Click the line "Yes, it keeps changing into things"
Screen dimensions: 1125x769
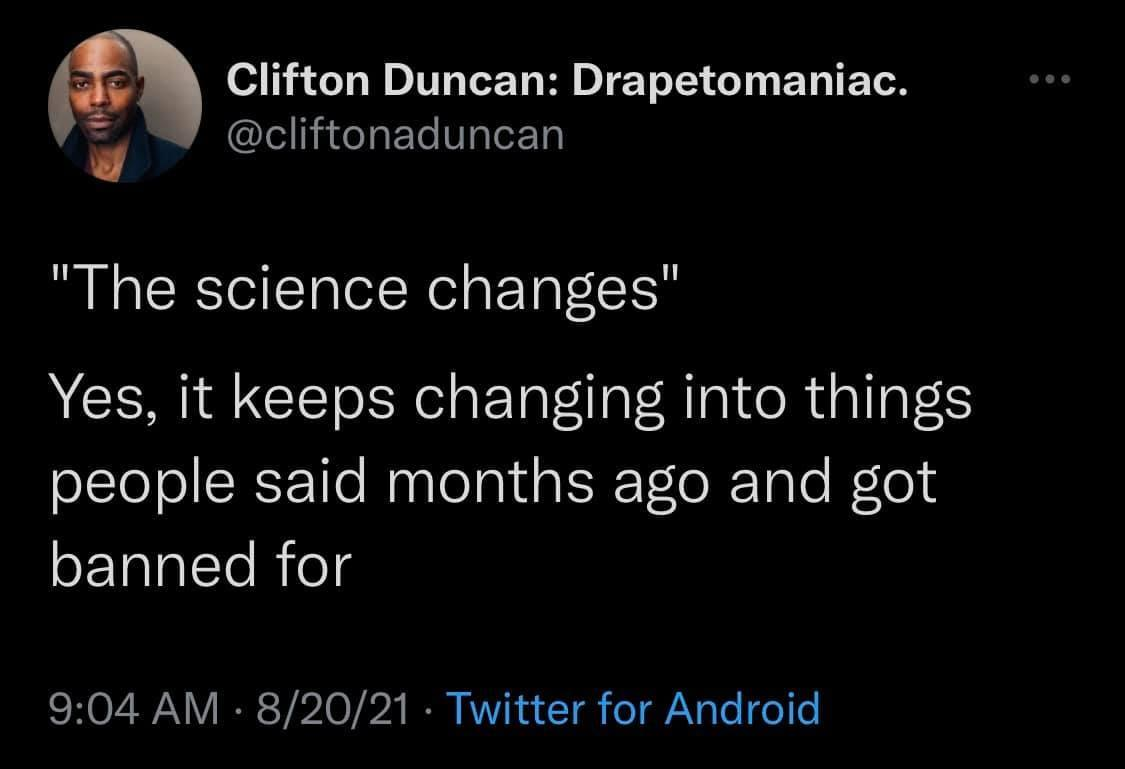coord(510,402)
